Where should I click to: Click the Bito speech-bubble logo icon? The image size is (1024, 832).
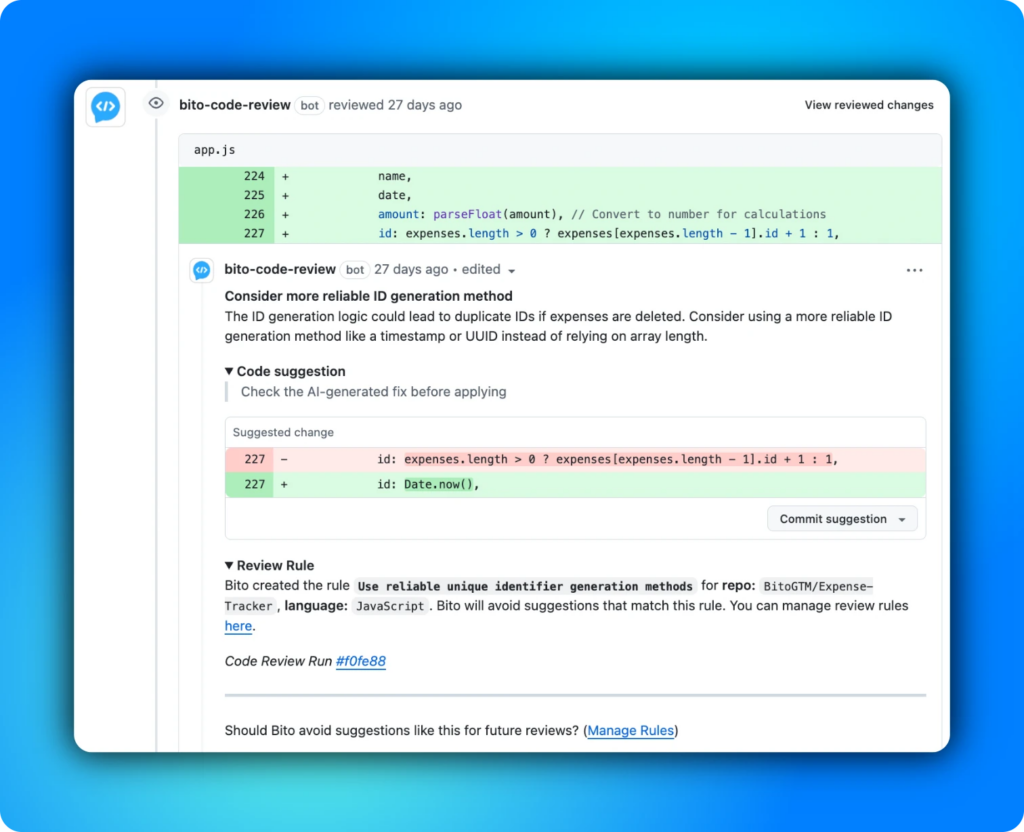tap(104, 107)
